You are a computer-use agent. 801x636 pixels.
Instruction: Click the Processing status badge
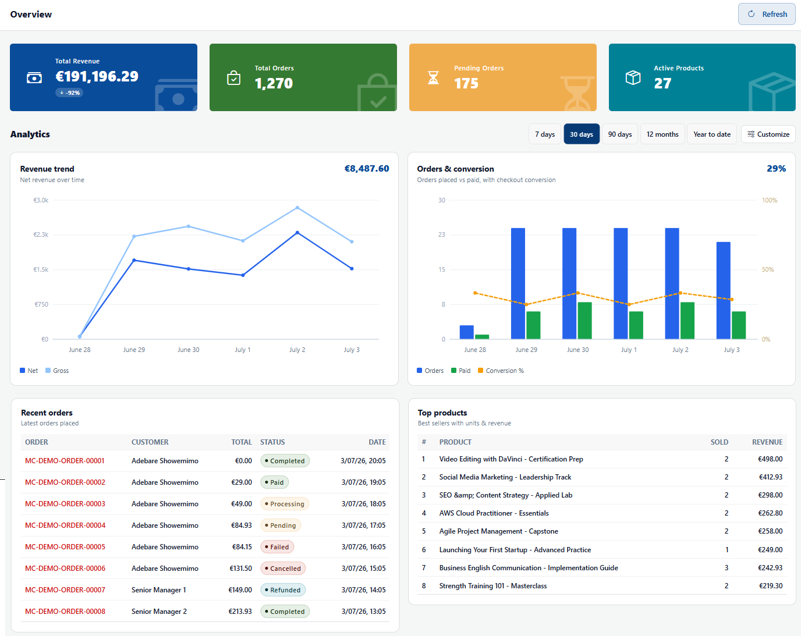[285, 504]
